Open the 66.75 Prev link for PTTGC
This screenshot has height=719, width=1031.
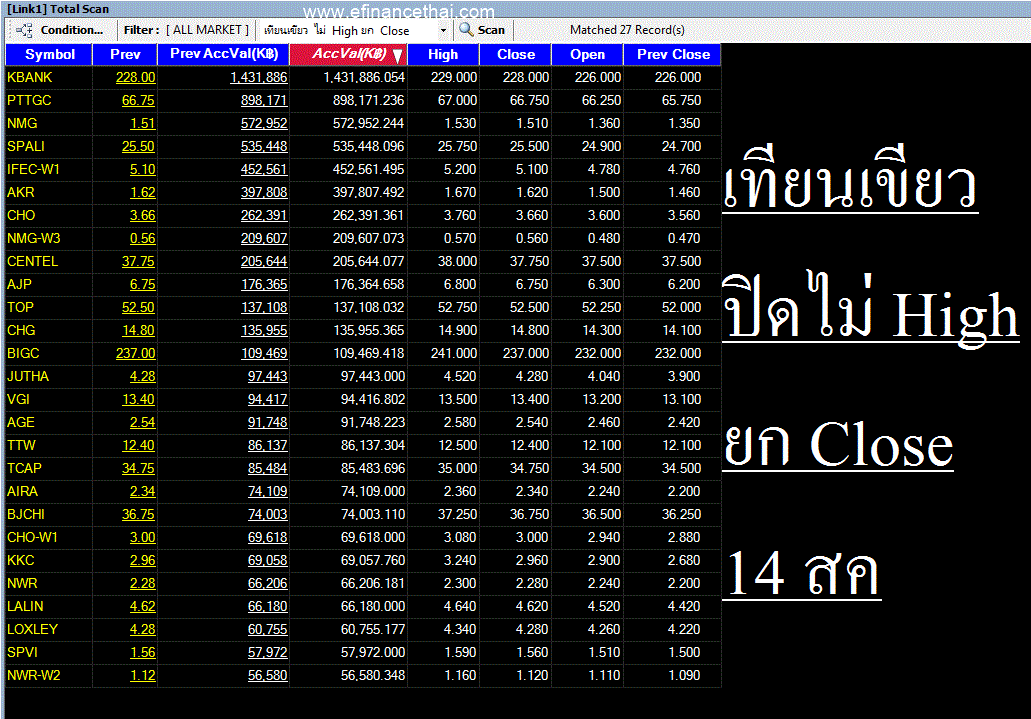point(138,101)
